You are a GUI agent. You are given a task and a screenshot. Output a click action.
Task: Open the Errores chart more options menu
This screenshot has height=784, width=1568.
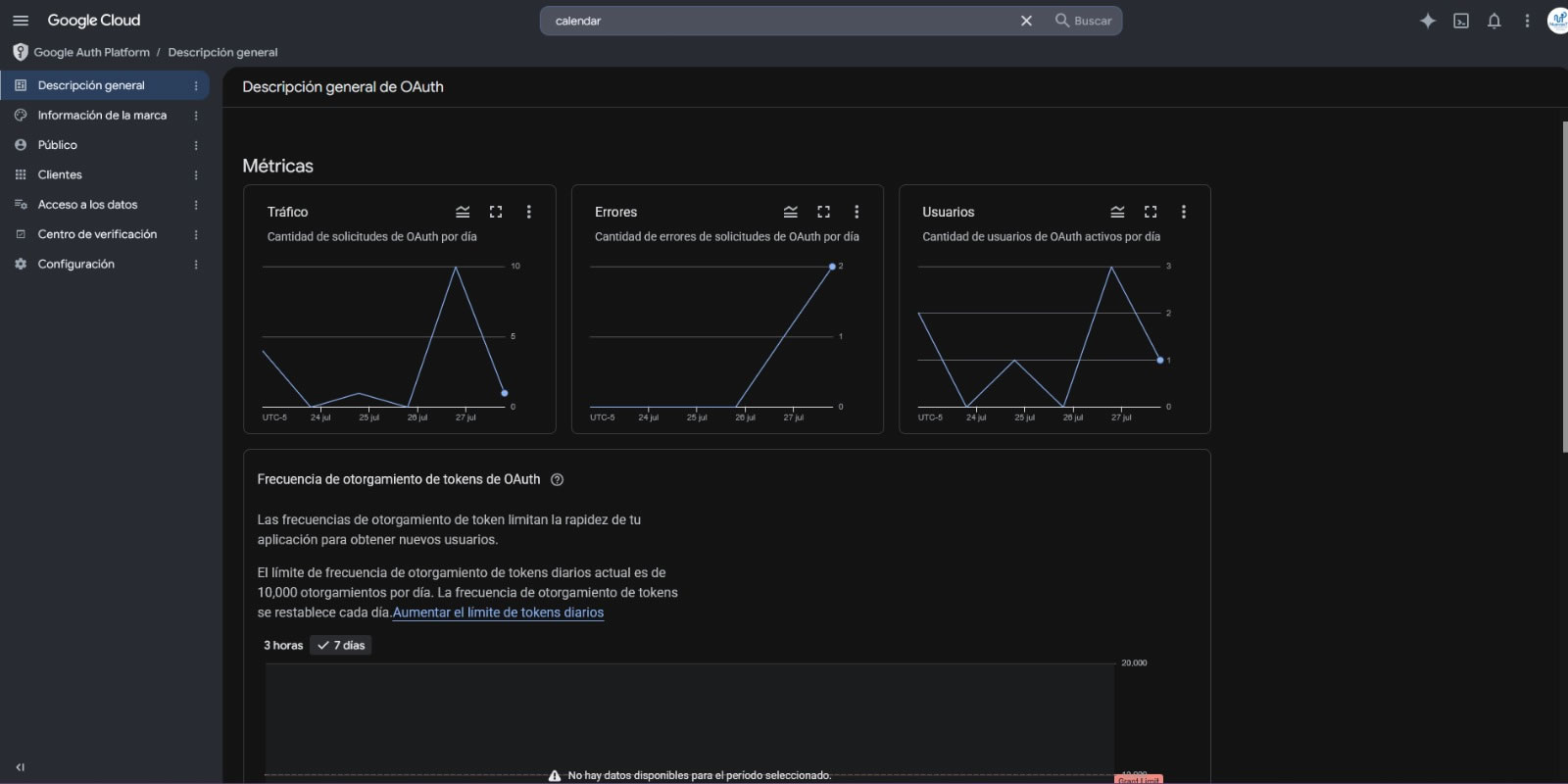pos(857,212)
